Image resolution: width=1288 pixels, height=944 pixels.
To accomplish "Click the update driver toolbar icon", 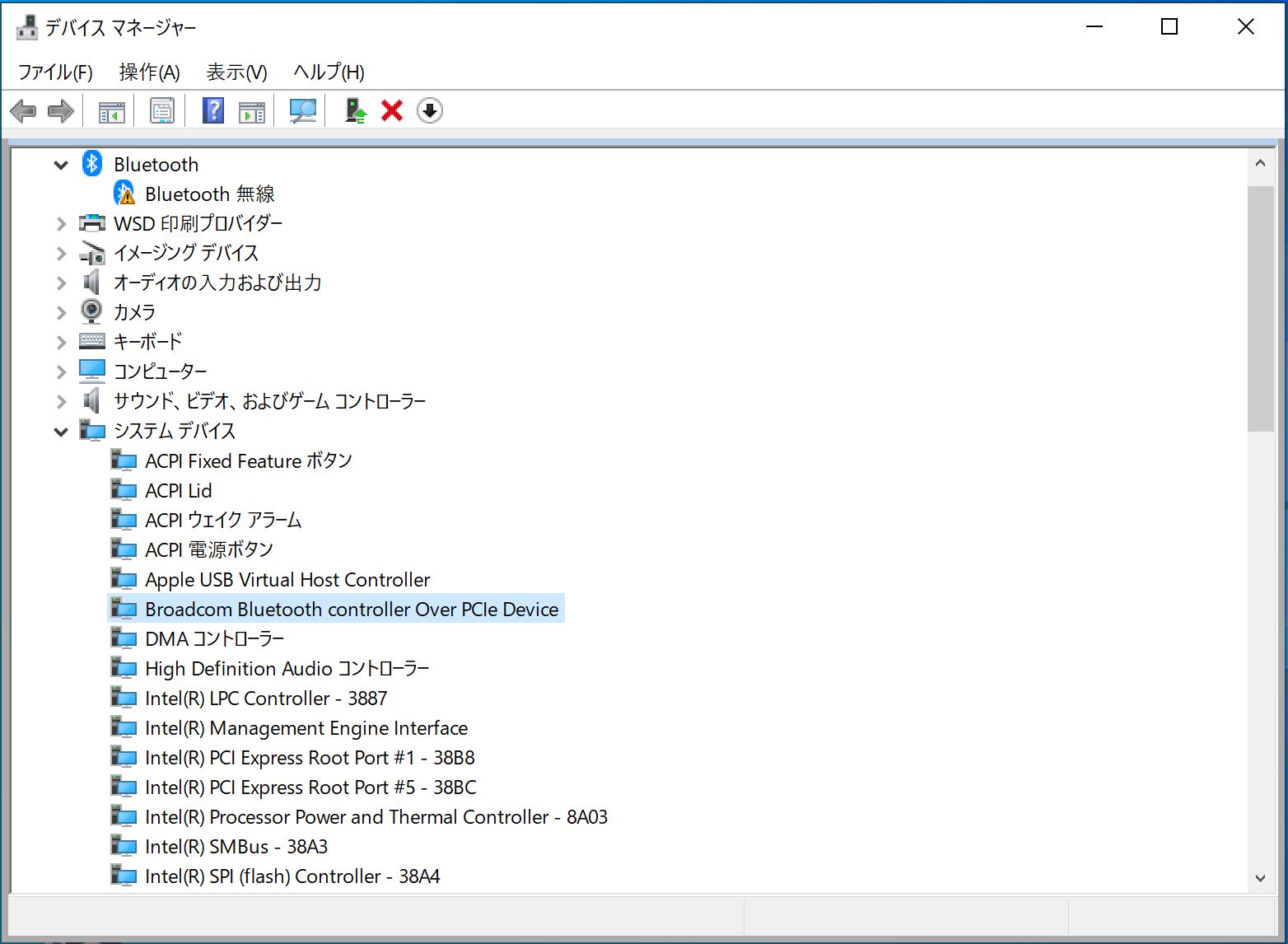I will [355, 110].
